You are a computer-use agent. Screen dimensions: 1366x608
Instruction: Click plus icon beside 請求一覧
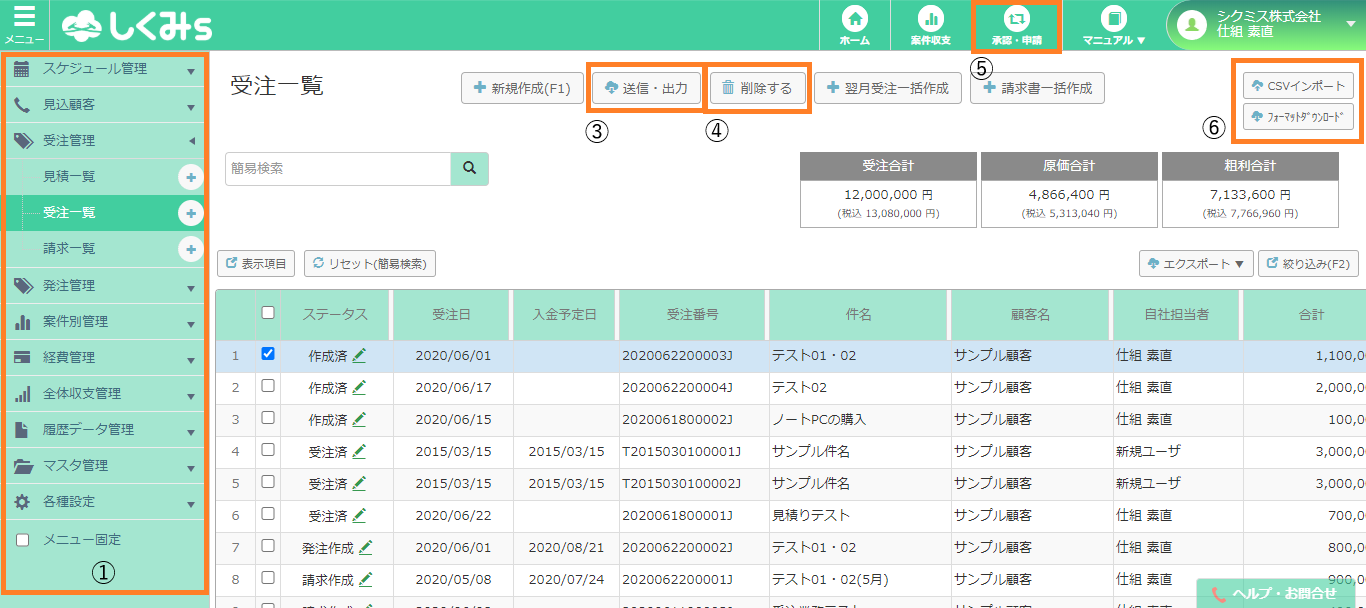coord(190,249)
